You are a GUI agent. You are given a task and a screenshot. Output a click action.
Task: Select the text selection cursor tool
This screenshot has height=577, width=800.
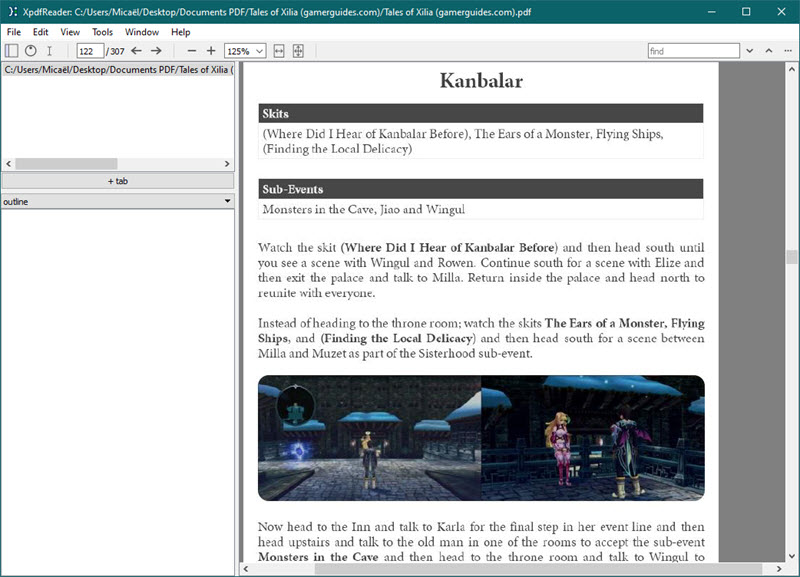(50, 50)
